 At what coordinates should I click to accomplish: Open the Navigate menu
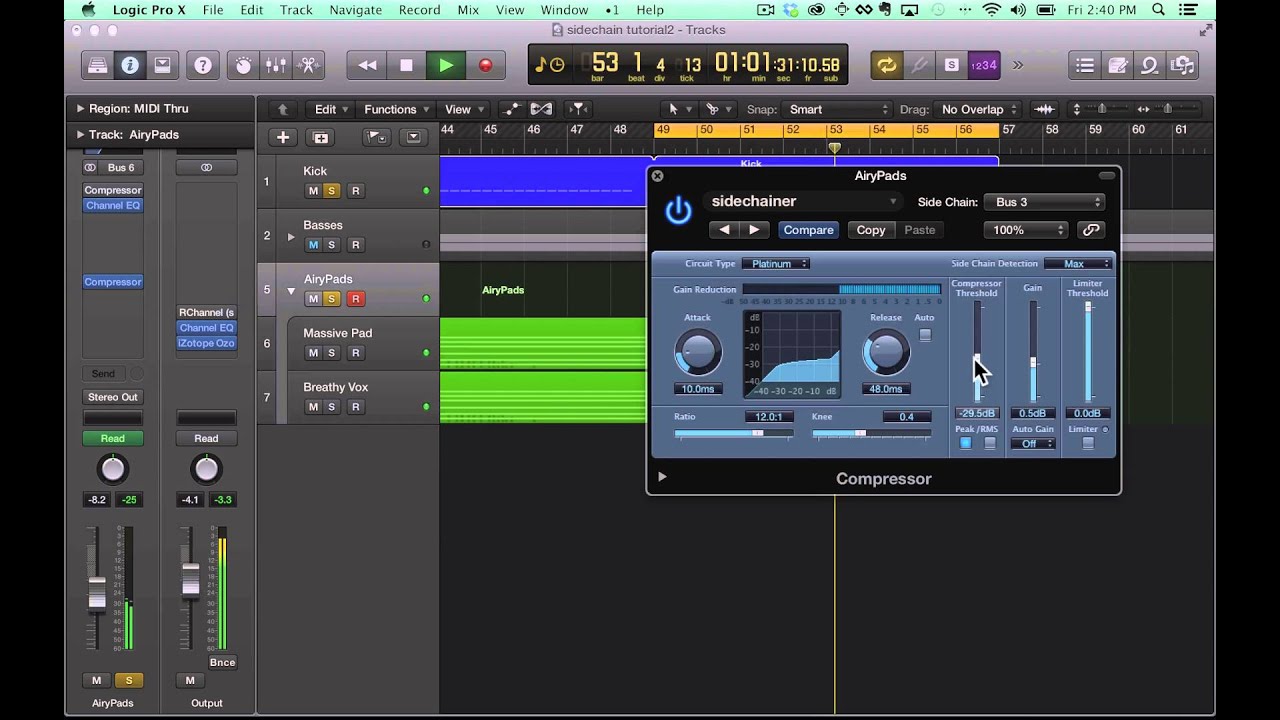pyautogui.click(x=356, y=10)
